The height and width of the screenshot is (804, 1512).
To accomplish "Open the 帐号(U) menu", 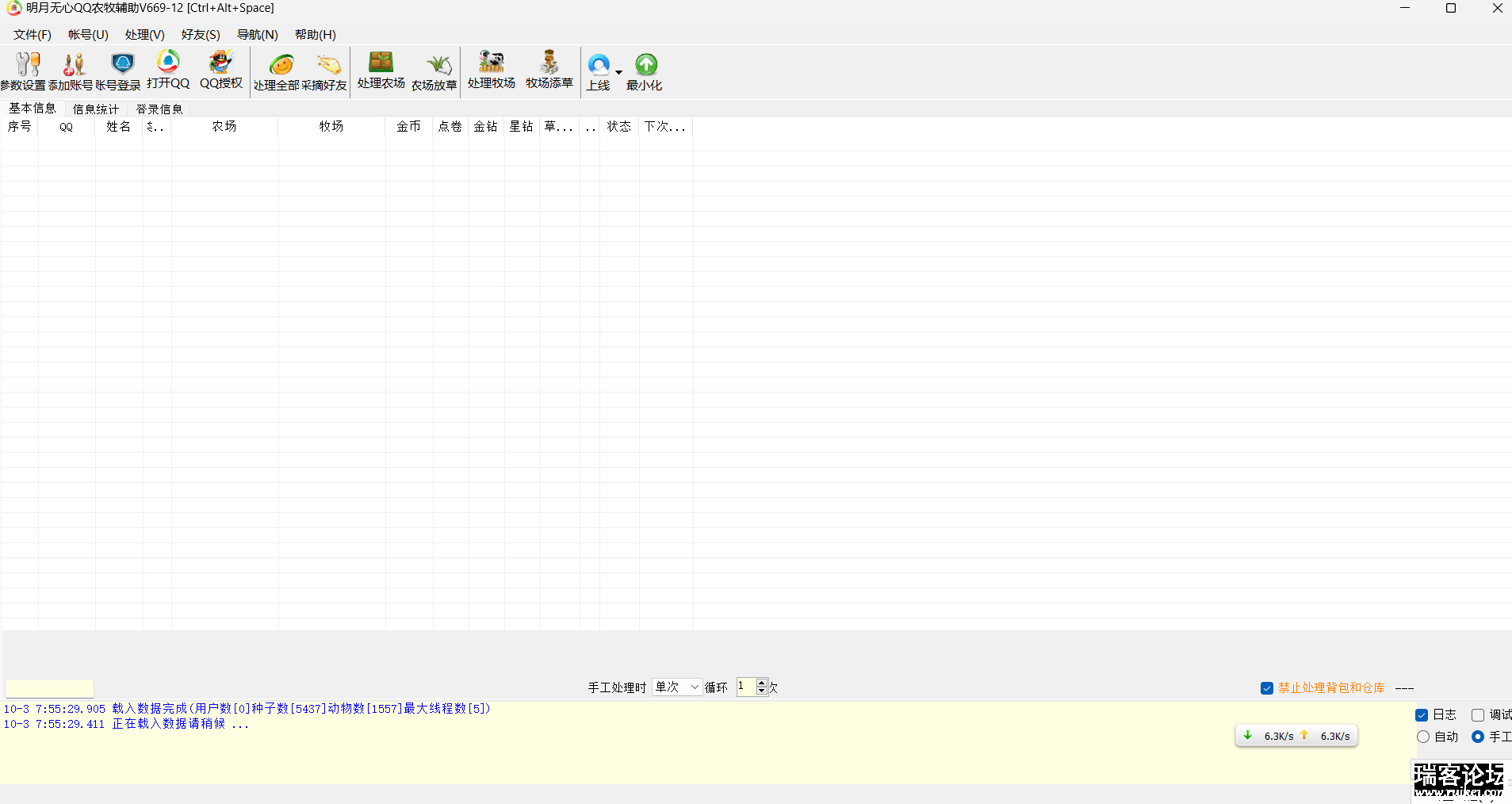I will (88, 35).
